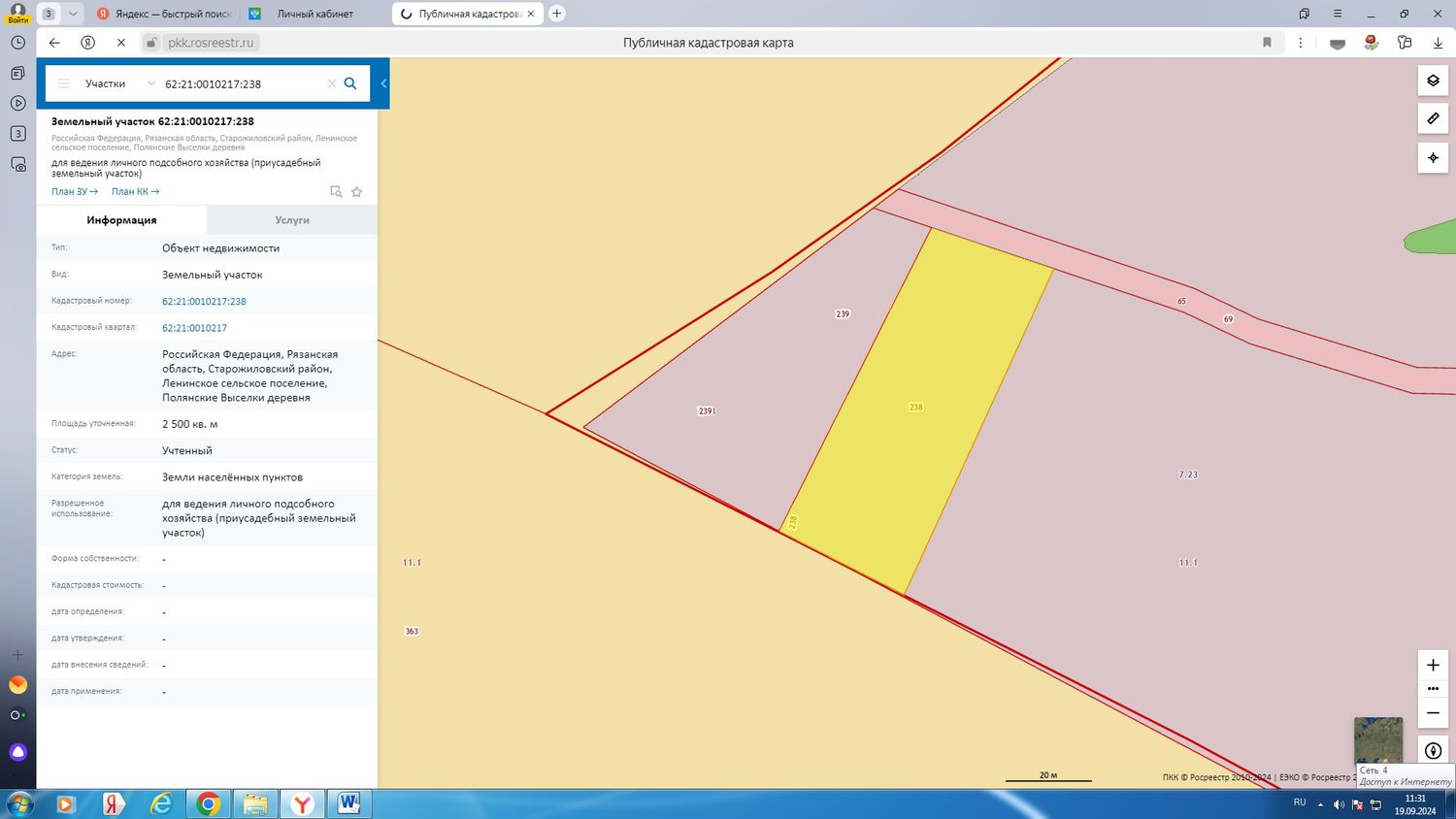
Task: Add the parcel to favorites star
Action: tap(356, 192)
